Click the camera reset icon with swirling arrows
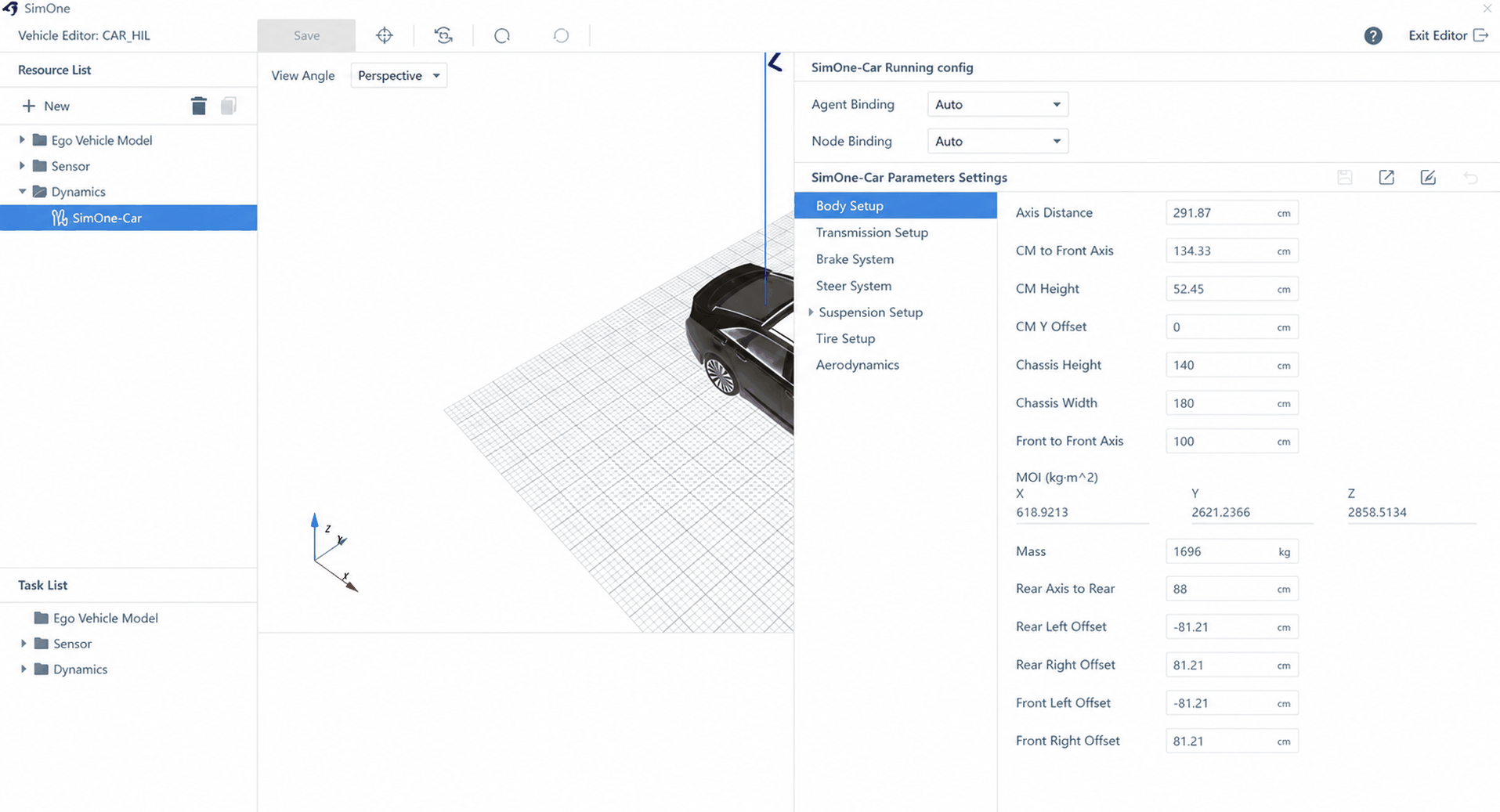 pyautogui.click(x=443, y=35)
